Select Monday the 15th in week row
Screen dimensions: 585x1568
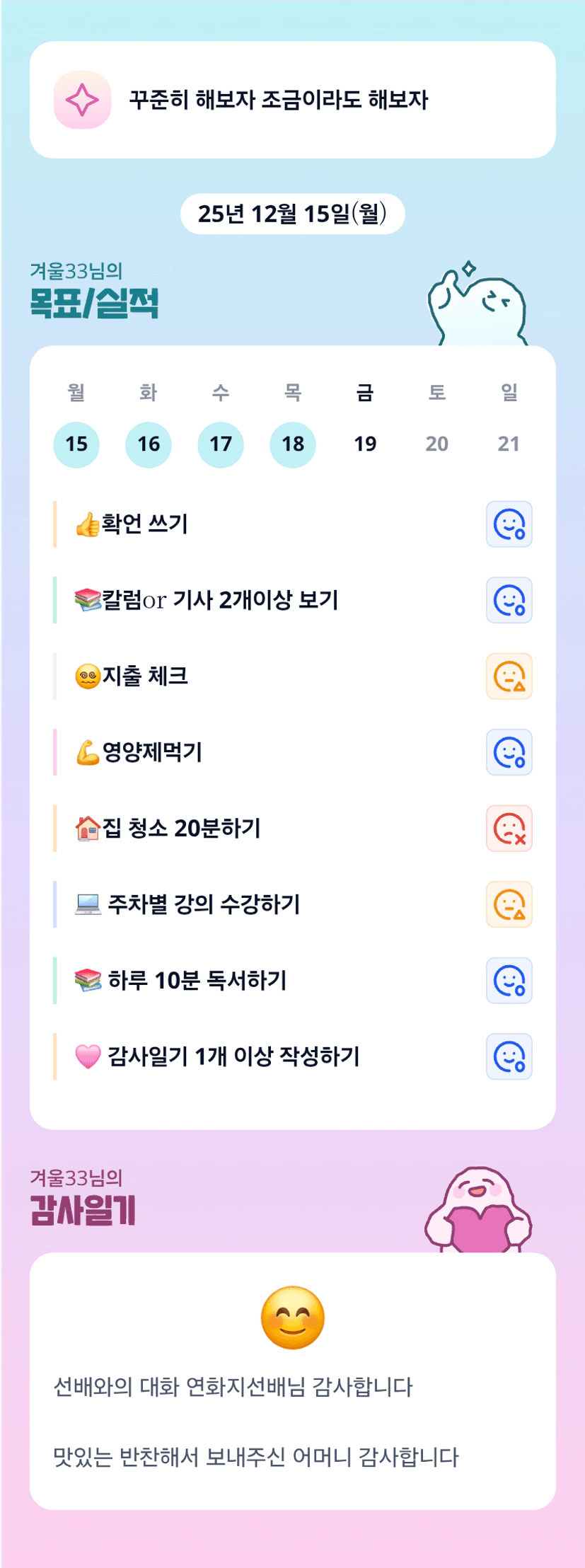click(76, 444)
